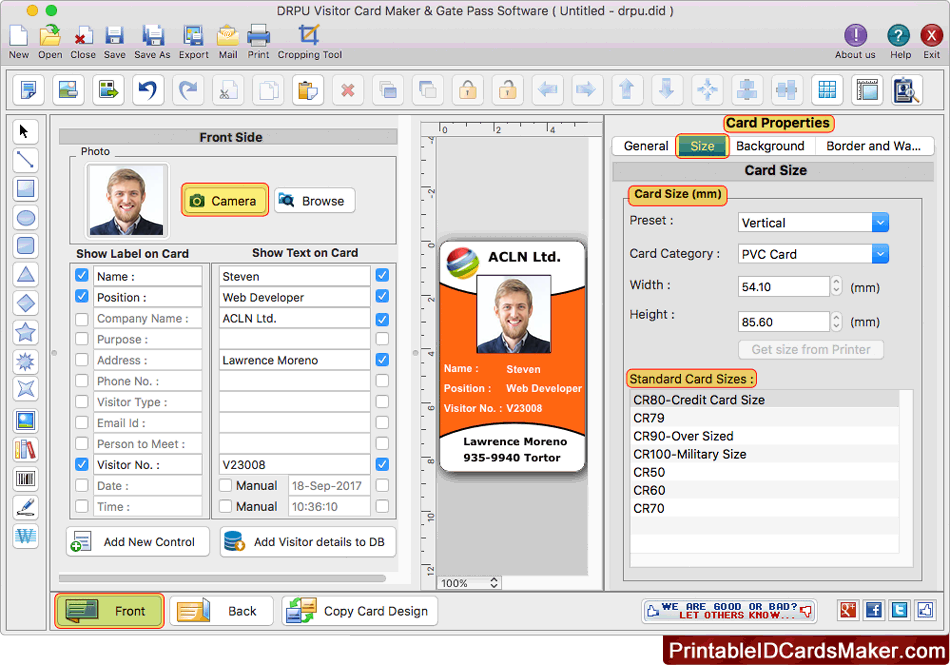Toggle show-text checkbox for Steven
Screen dimensions: 950x665
pyautogui.click(x=382, y=276)
